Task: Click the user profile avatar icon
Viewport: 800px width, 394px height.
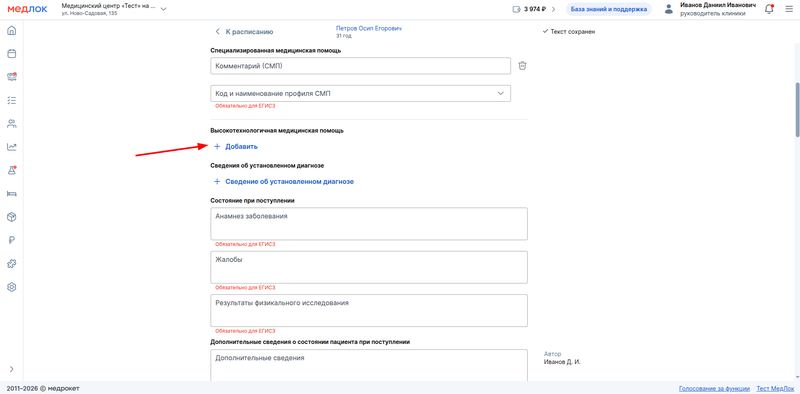Action: 669,9
